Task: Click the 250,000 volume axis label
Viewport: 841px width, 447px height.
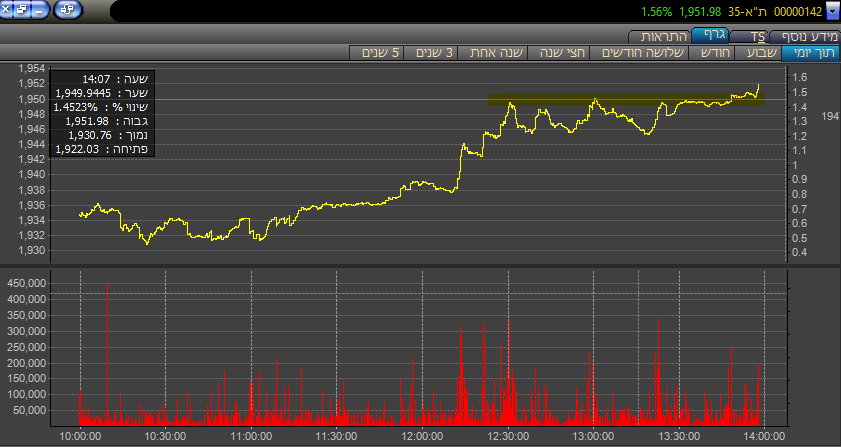Action: click(27, 347)
